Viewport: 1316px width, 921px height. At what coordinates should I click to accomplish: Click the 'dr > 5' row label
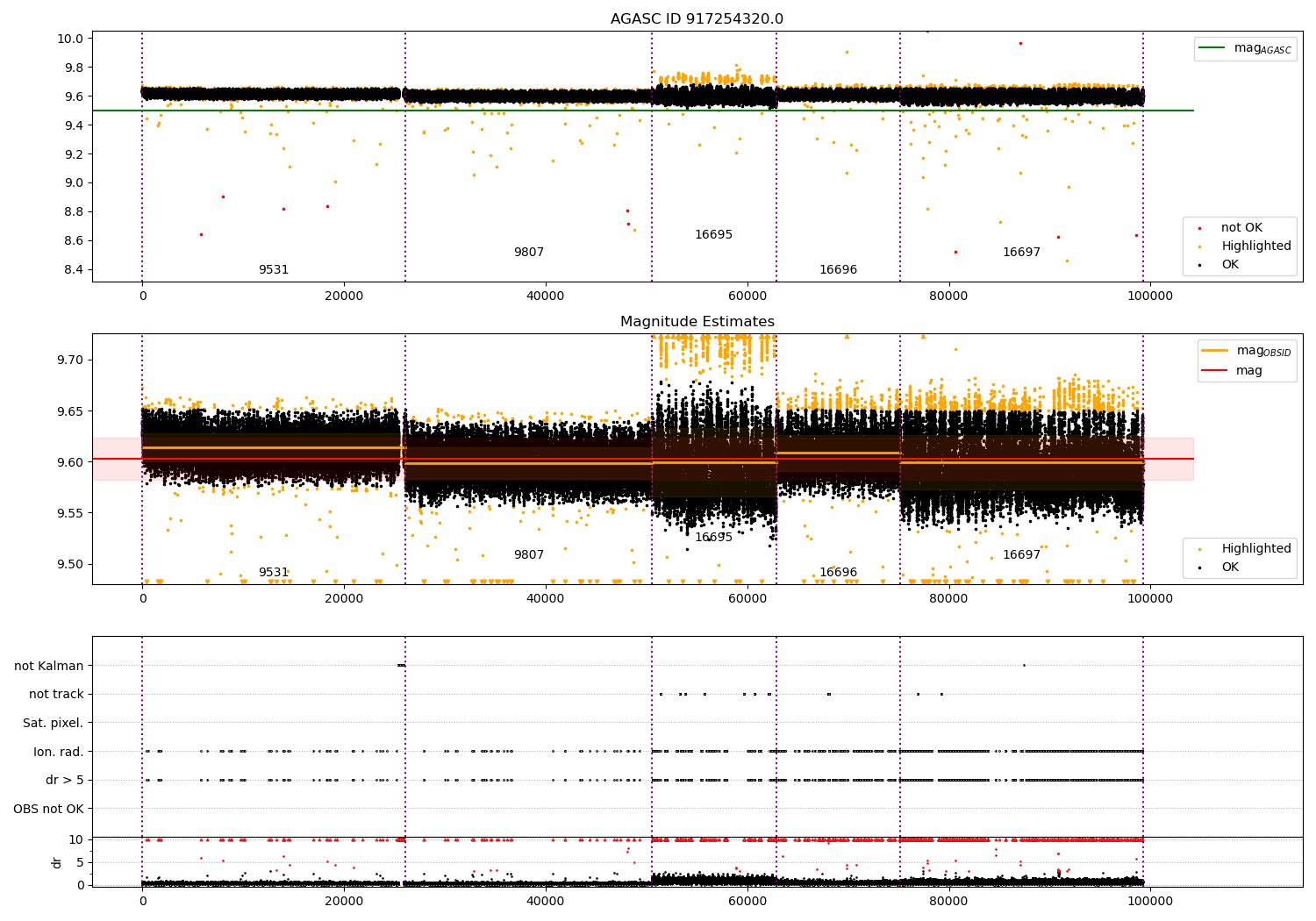pos(65,781)
